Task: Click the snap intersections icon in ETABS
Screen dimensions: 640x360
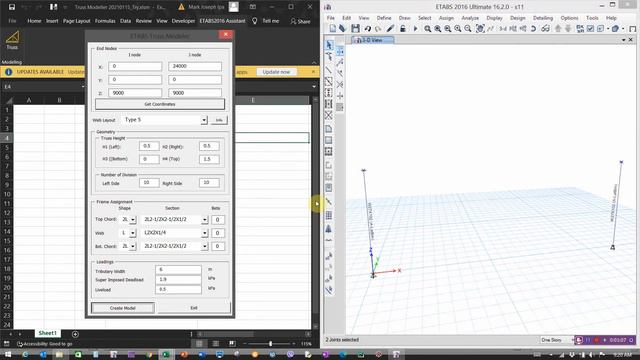Action: click(x=340, y=84)
